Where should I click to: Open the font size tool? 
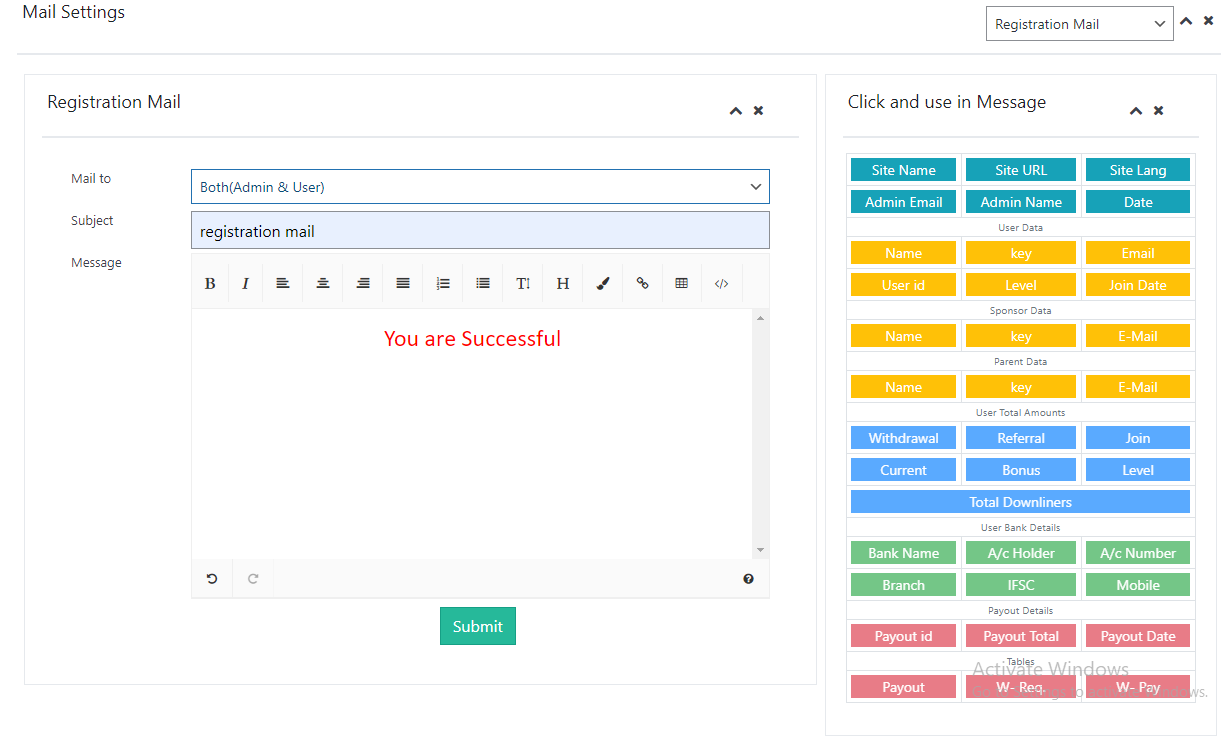pos(523,283)
